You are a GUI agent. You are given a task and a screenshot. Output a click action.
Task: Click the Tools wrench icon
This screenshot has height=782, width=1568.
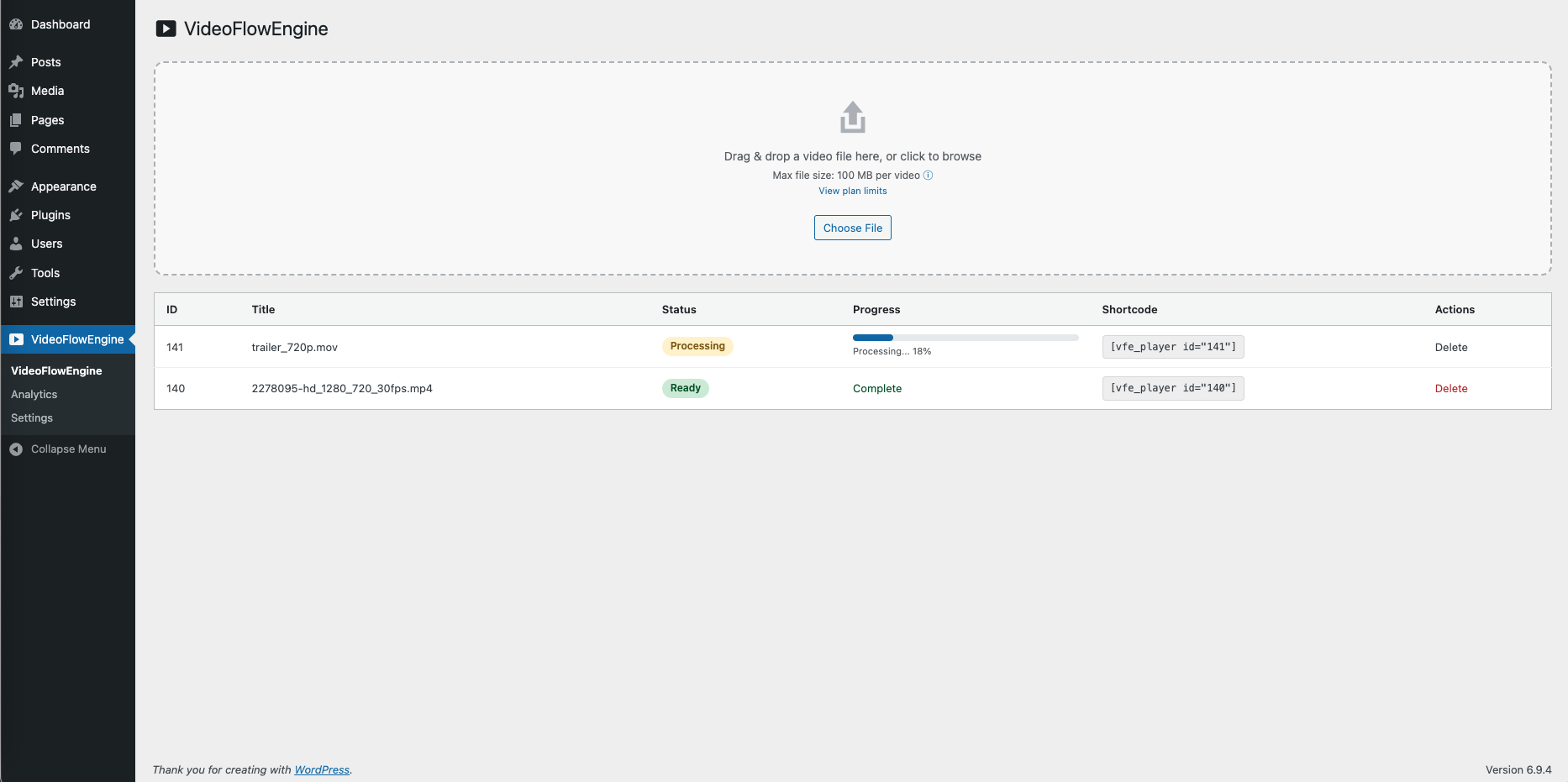(x=16, y=273)
